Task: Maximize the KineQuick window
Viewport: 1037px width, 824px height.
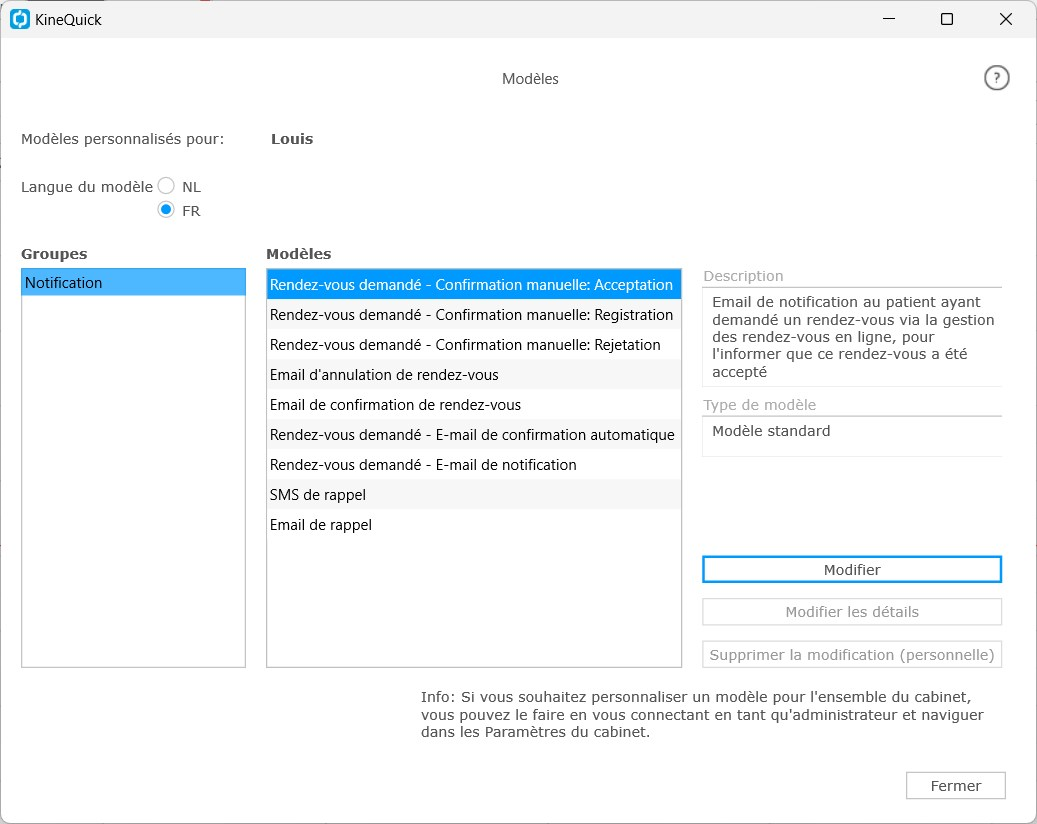Action: click(x=947, y=19)
